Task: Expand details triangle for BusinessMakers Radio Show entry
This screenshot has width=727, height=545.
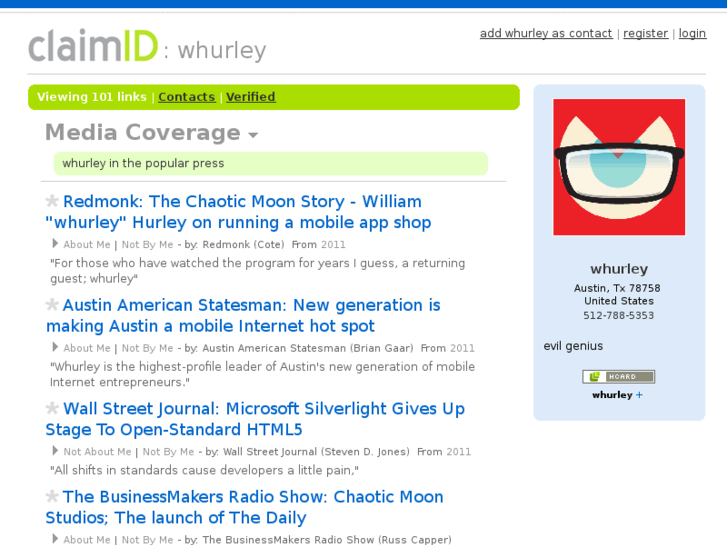Action: [55, 539]
